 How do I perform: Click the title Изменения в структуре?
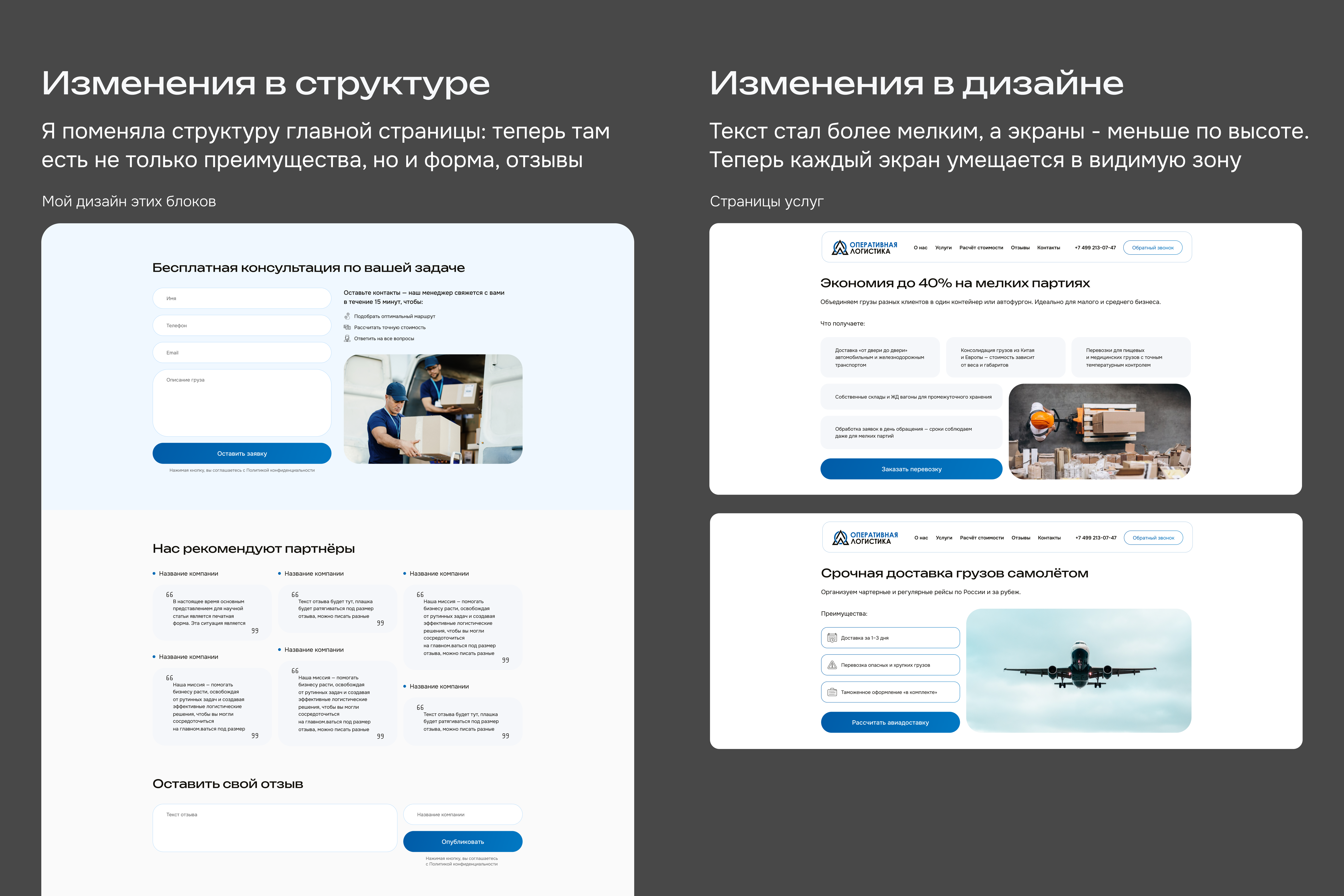pyautogui.click(x=266, y=84)
